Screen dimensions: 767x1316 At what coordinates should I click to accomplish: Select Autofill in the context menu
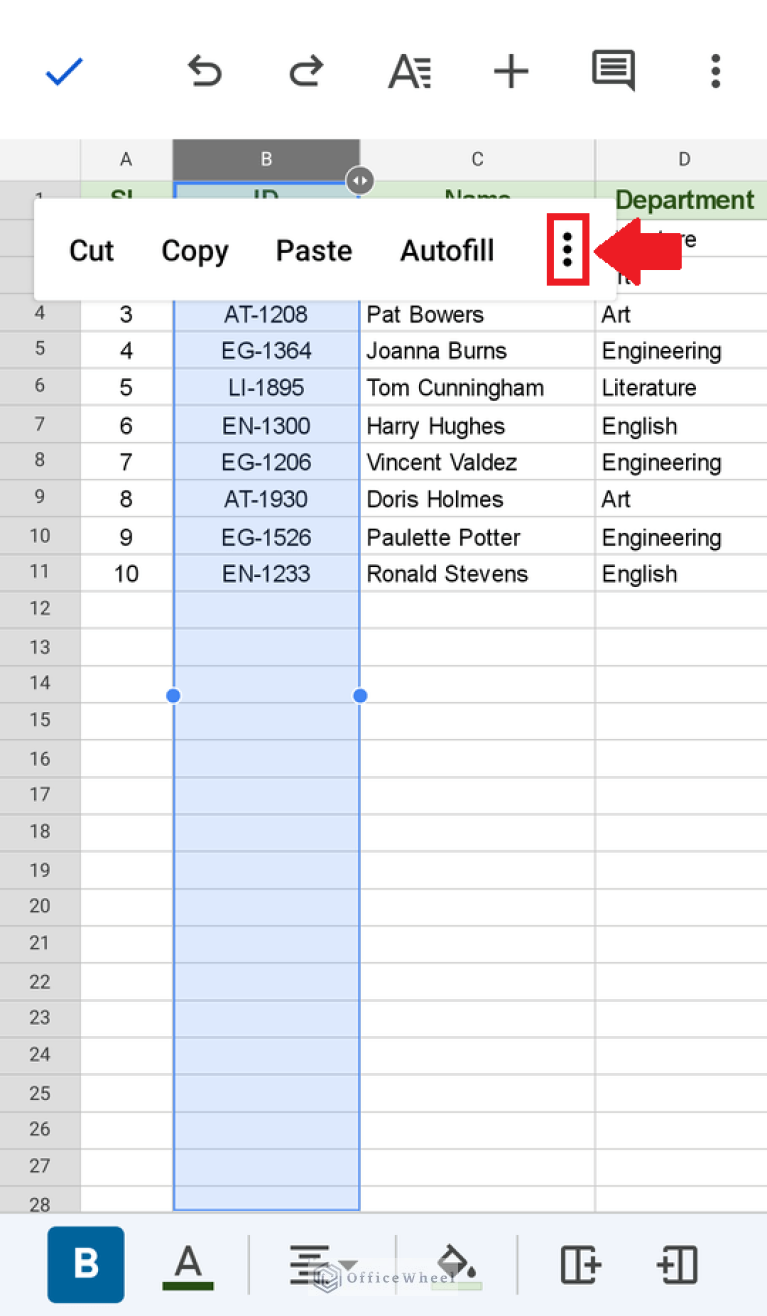point(447,250)
